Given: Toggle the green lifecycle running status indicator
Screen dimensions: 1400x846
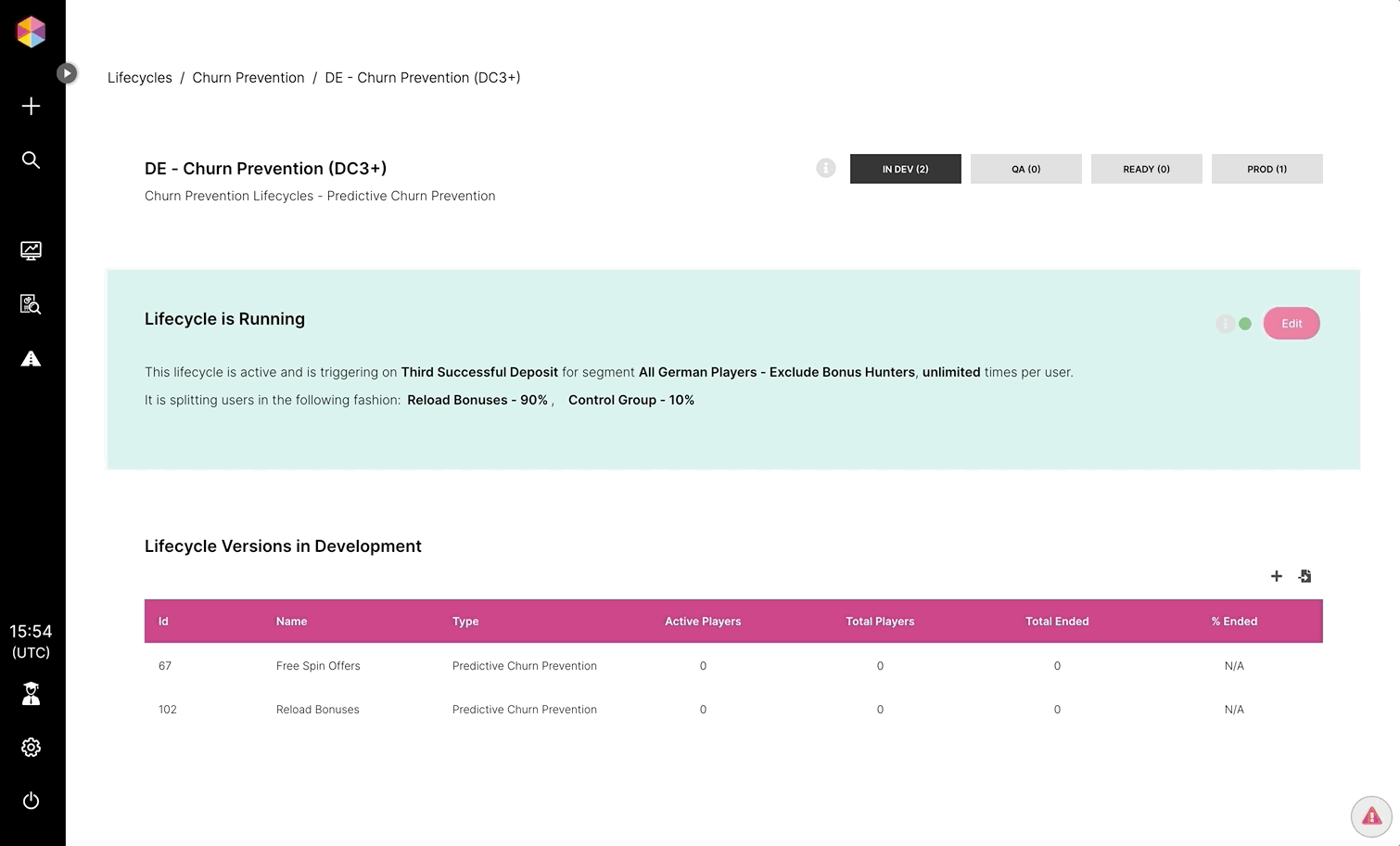Looking at the screenshot, I should 1244,324.
